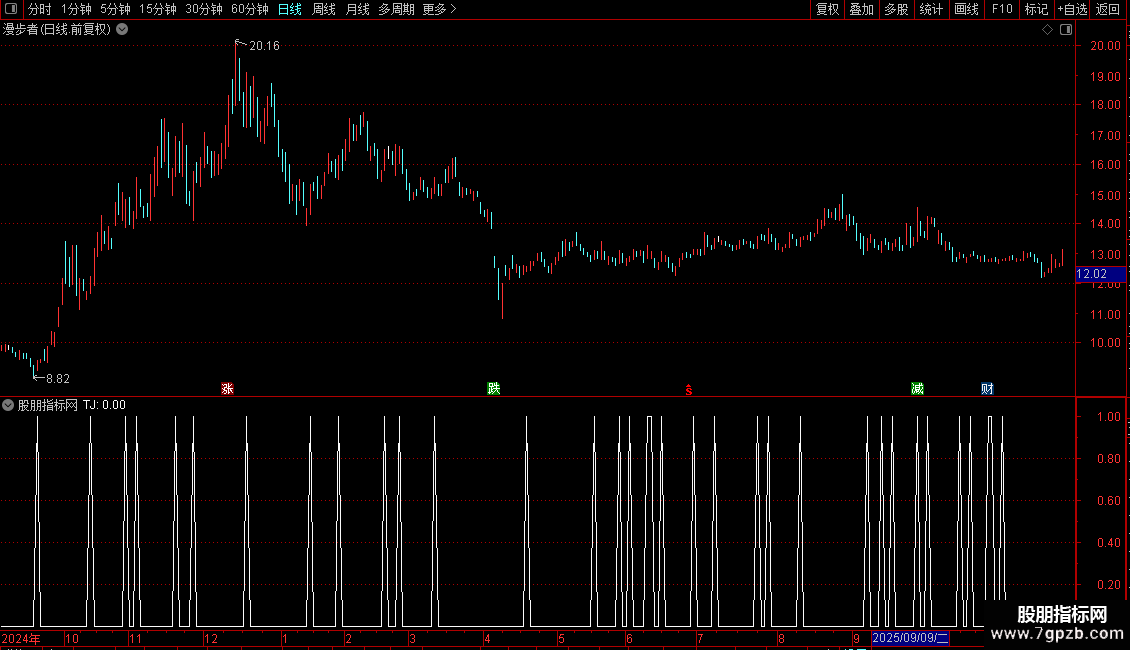Click the diamond icon in the main chart header
This screenshot has height=650, width=1130.
(1048, 30)
